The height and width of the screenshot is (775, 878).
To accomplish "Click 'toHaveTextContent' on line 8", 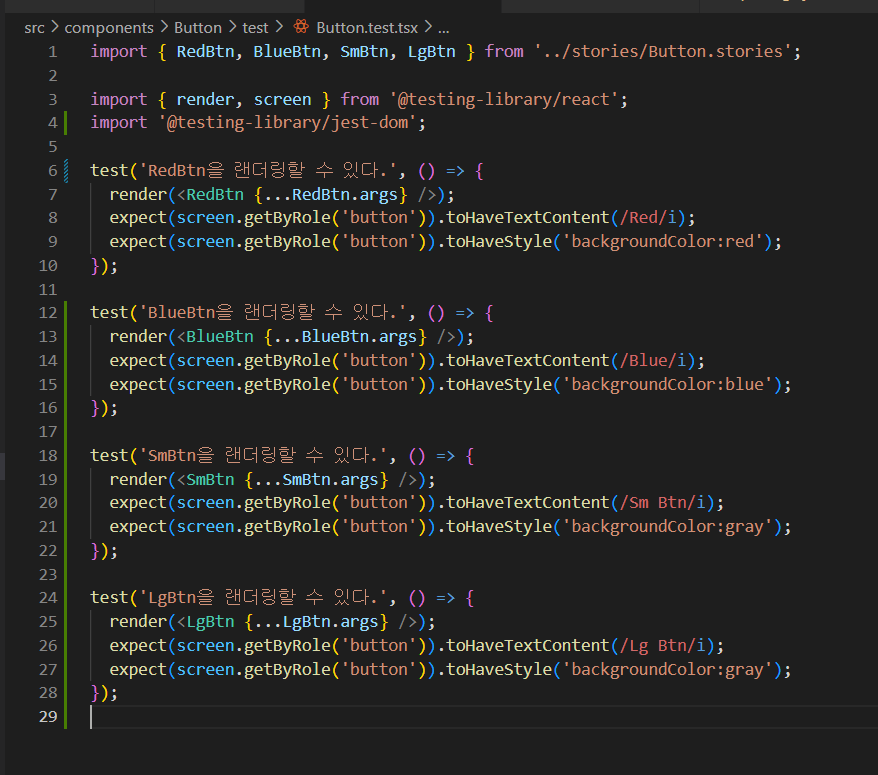I will coord(527,217).
